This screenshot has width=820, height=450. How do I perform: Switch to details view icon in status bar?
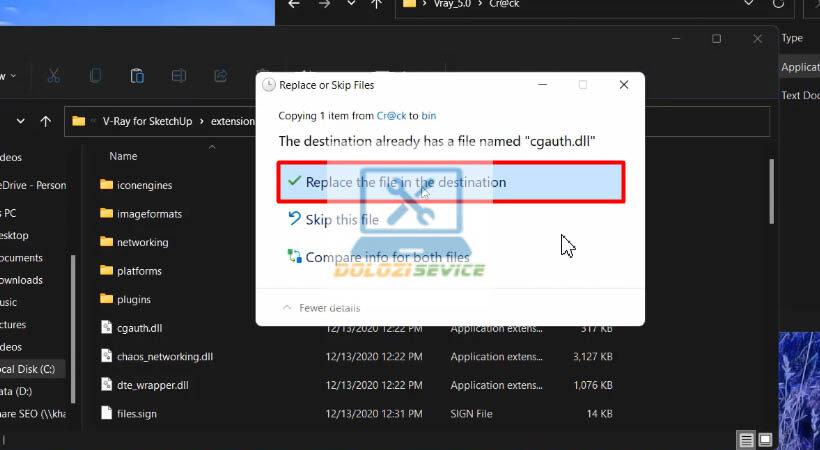pyautogui.click(x=746, y=440)
